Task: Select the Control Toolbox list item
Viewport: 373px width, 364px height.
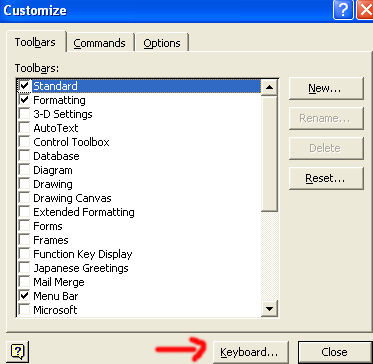Action: click(71, 142)
